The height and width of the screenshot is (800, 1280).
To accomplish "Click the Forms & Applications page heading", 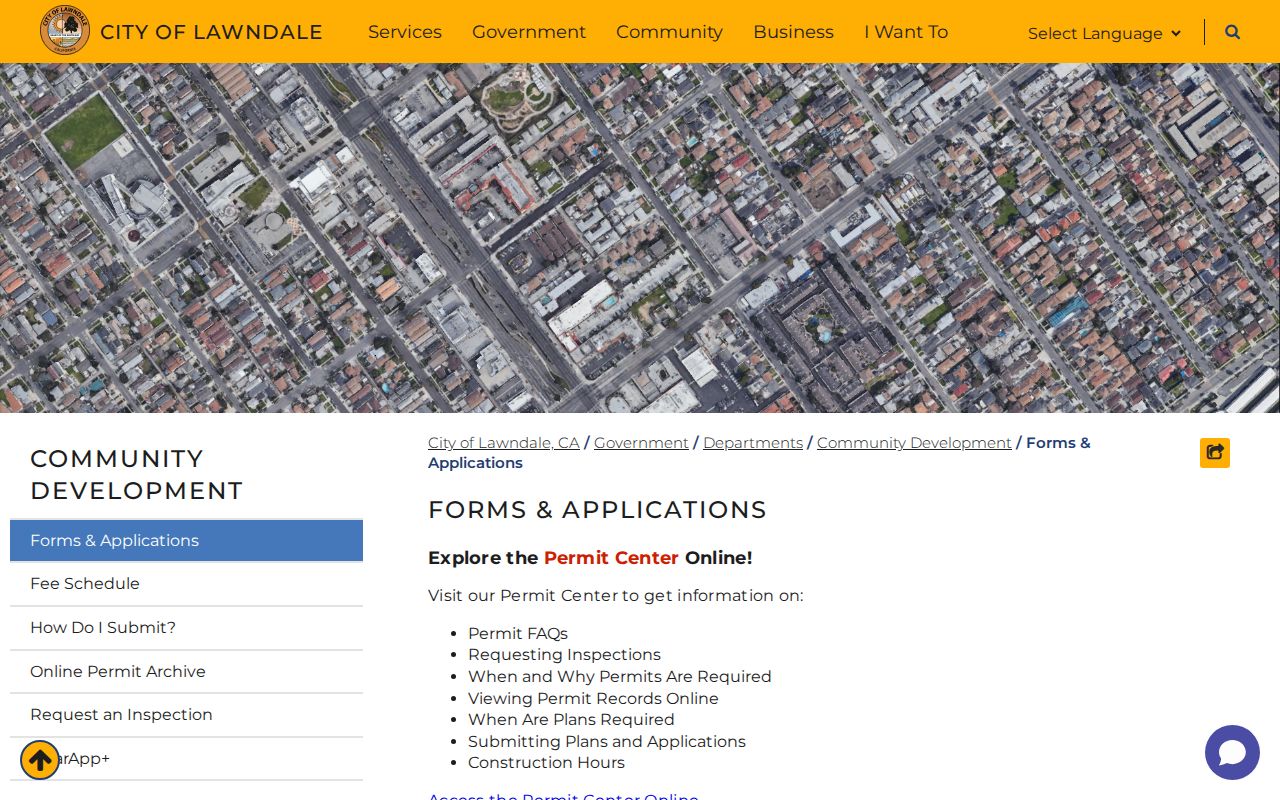I will (x=597, y=510).
